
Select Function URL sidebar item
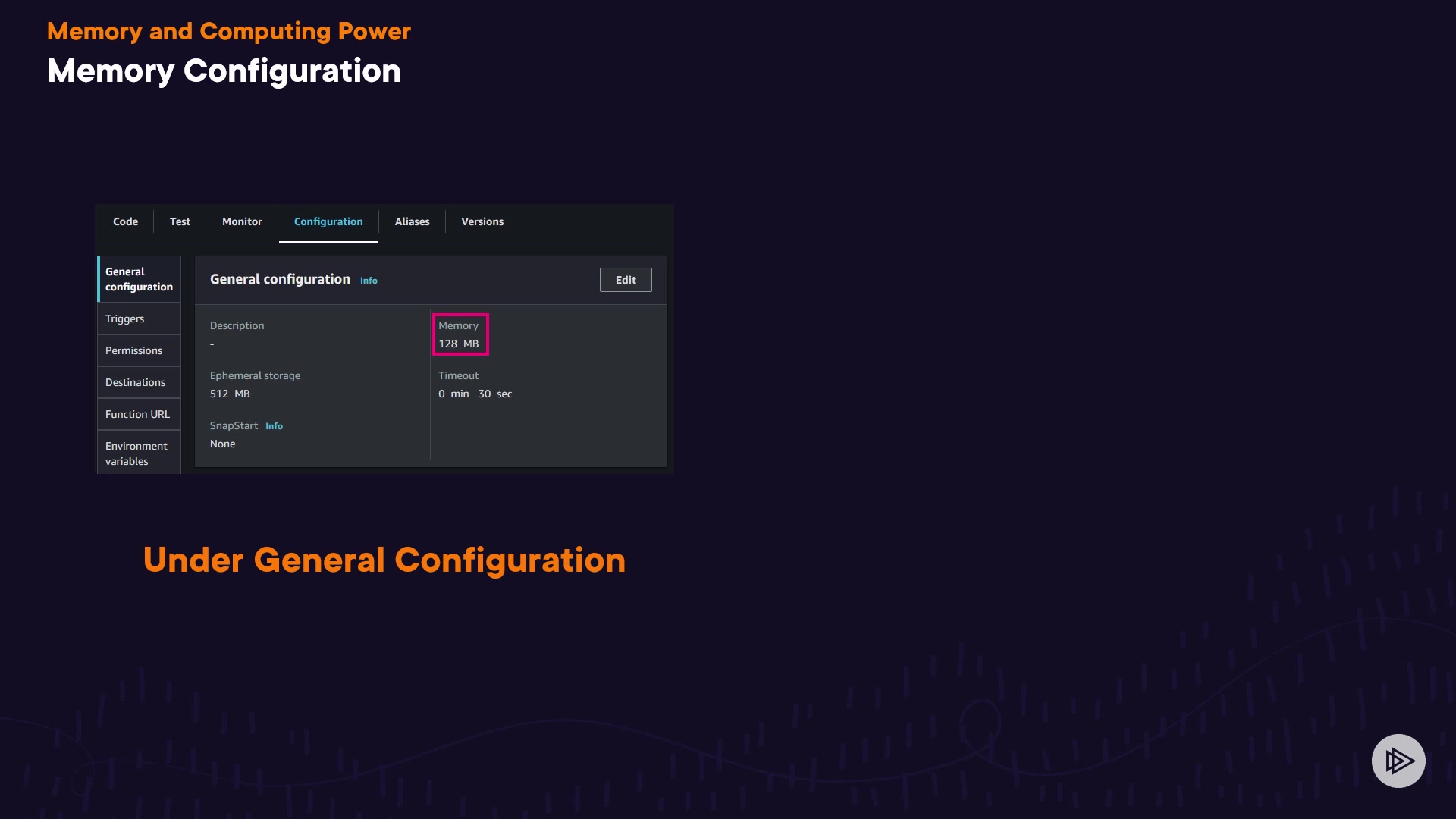137,414
